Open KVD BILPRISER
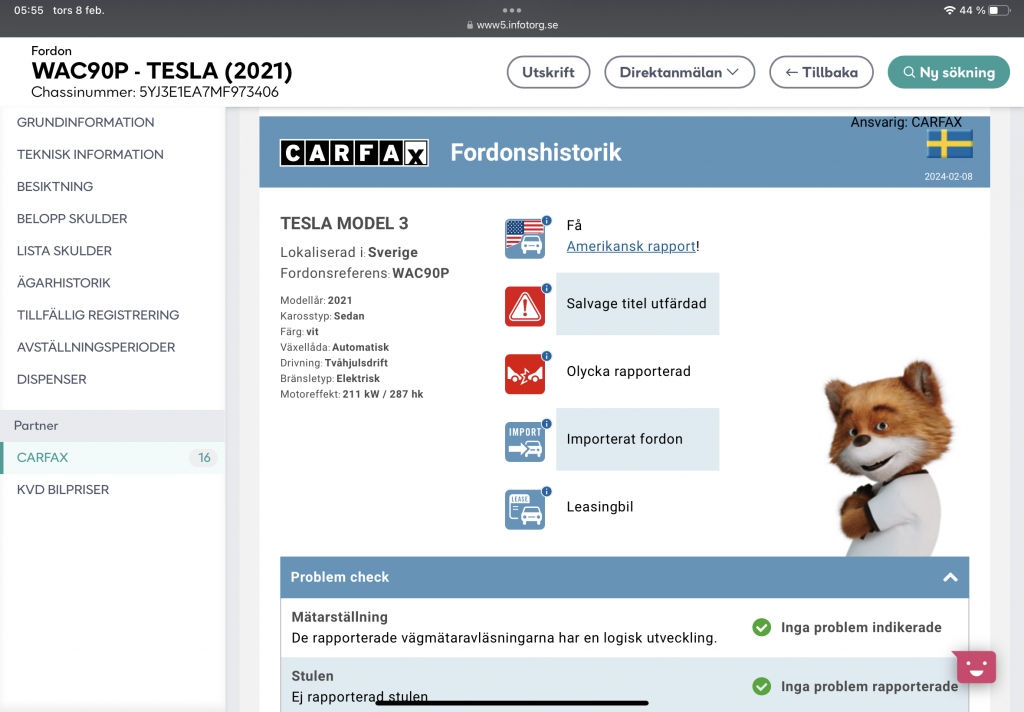This screenshot has width=1024, height=712. click(x=63, y=489)
